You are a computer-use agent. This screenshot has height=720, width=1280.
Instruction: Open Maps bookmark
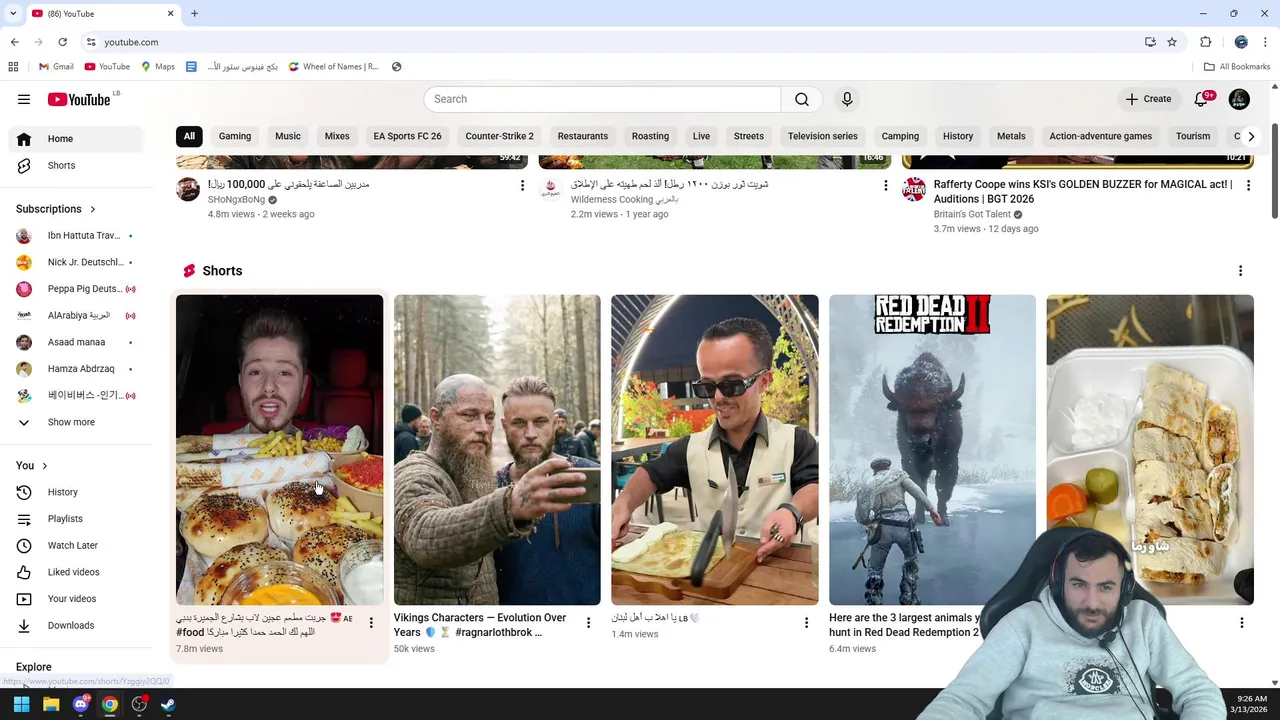158,67
